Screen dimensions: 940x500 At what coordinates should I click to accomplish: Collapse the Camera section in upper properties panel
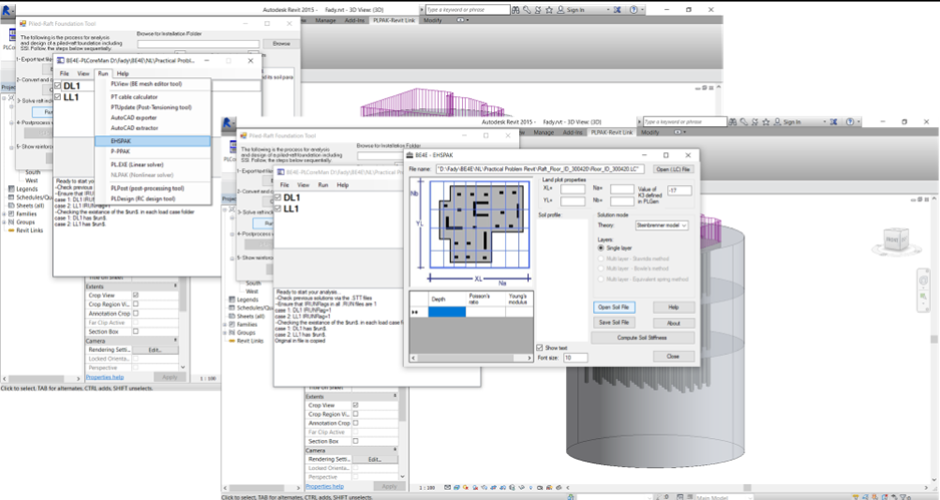click(176, 341)
